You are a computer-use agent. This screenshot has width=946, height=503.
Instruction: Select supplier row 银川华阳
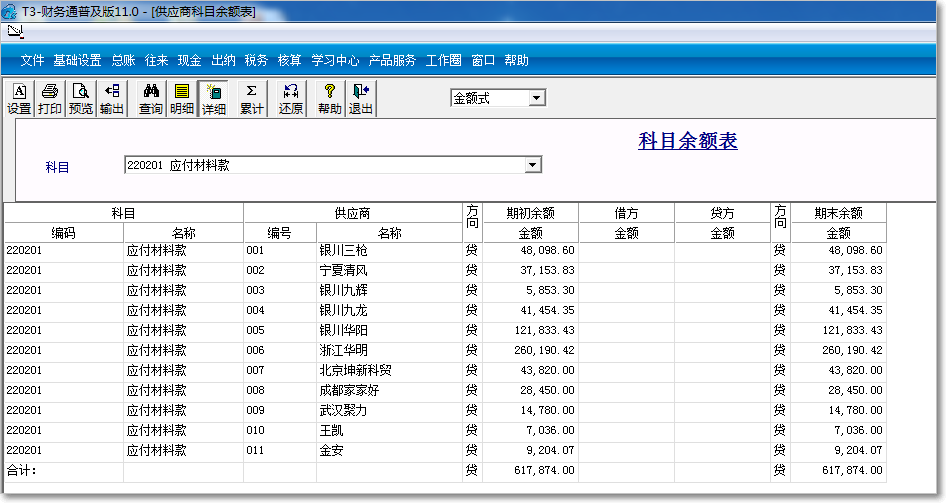445,330
